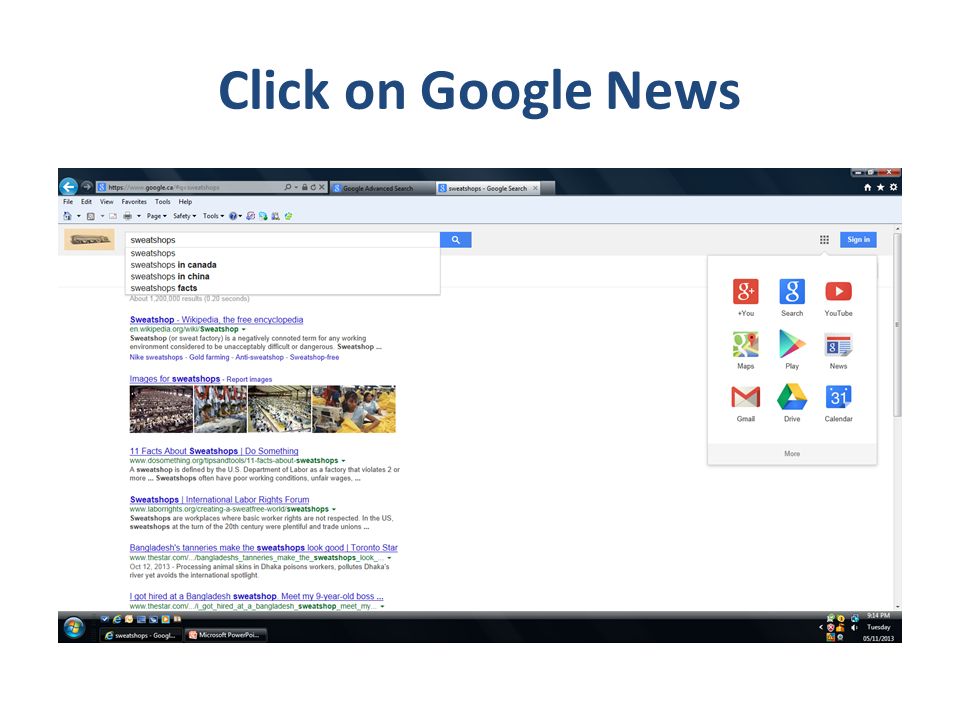Click the Home icon at browser top right
The width and height of the screenshot is (960, 720).
[867, 187]
